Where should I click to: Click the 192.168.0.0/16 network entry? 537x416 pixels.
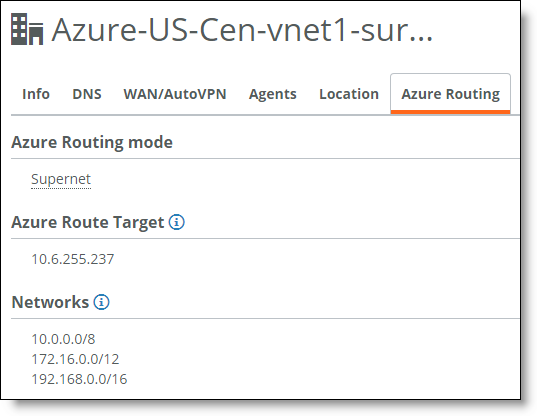79,379
